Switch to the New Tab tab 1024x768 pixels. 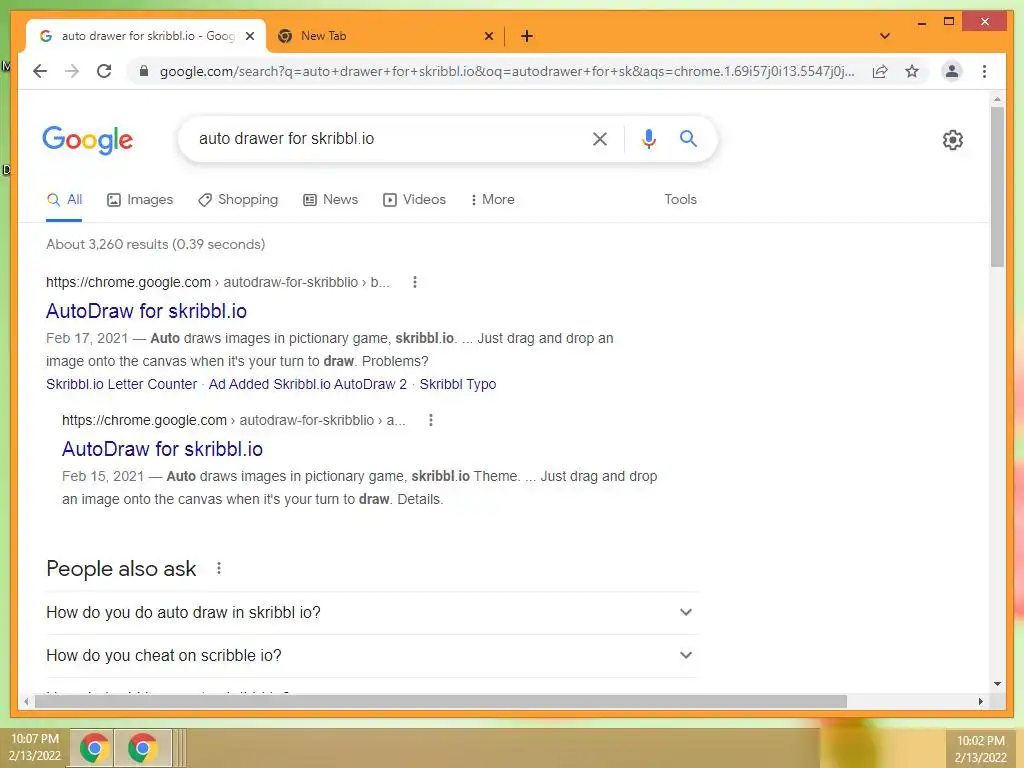(385, 36)
